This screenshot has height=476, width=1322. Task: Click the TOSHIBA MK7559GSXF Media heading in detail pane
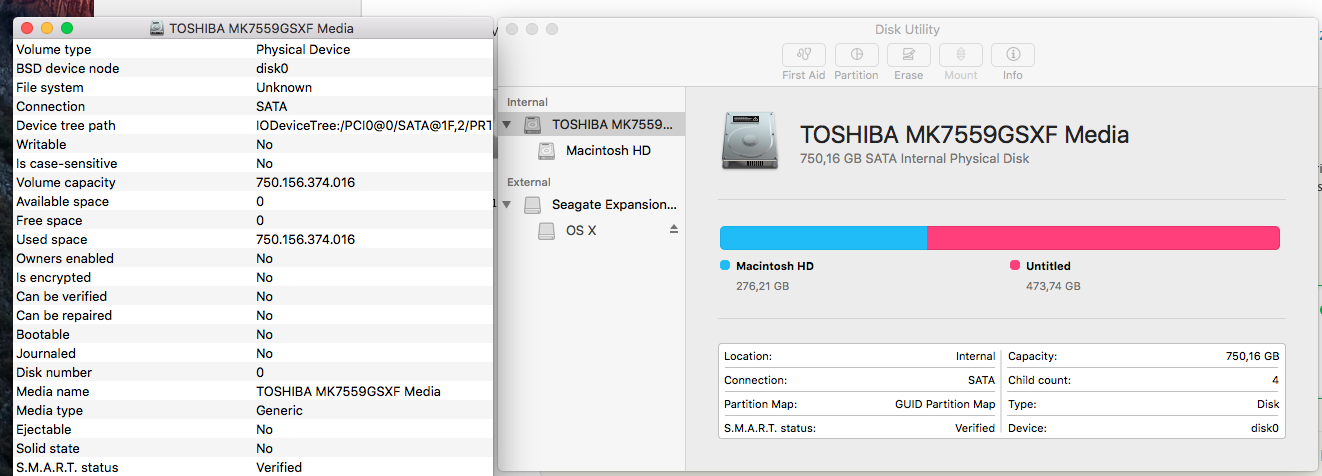[965, 134]
